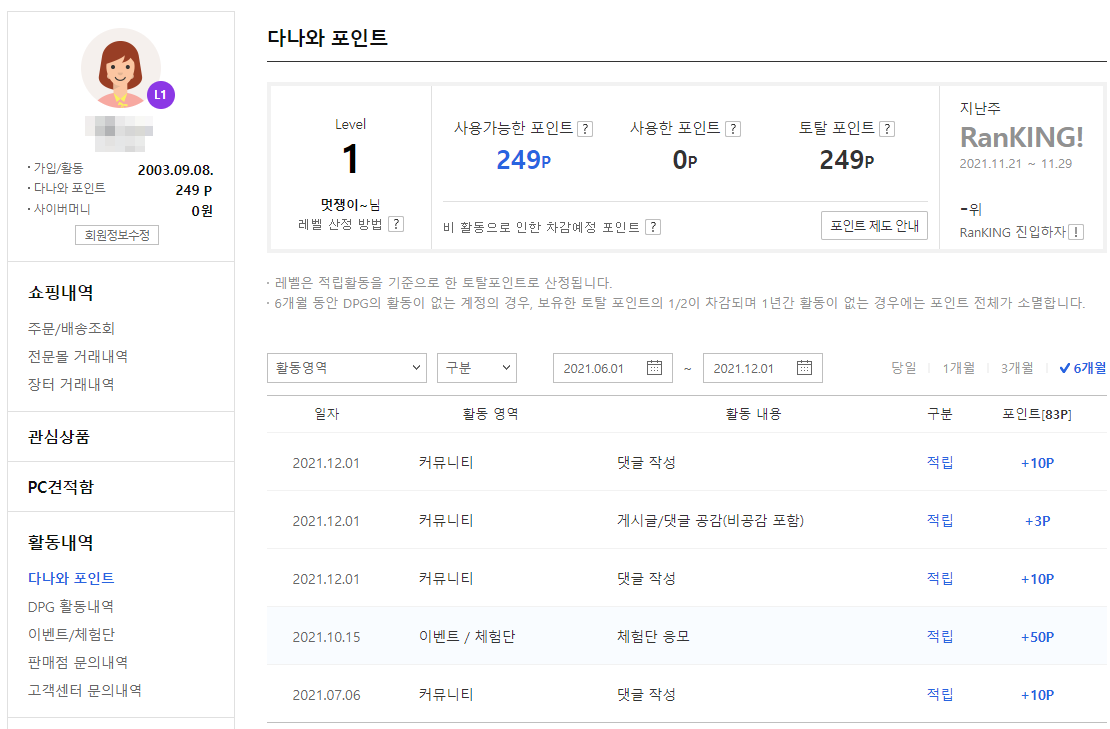Select the checked 6개월 period filter

[x=1082, y=368]
